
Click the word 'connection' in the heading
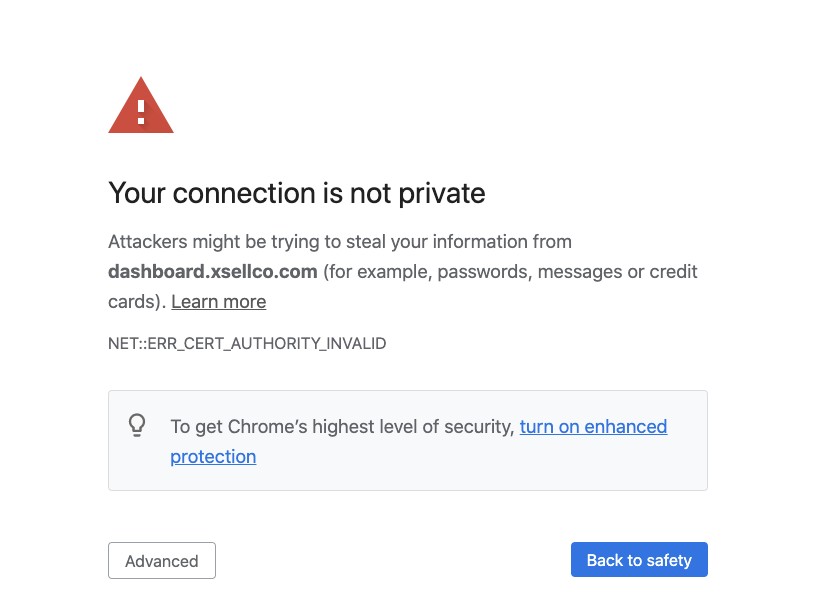244,193
